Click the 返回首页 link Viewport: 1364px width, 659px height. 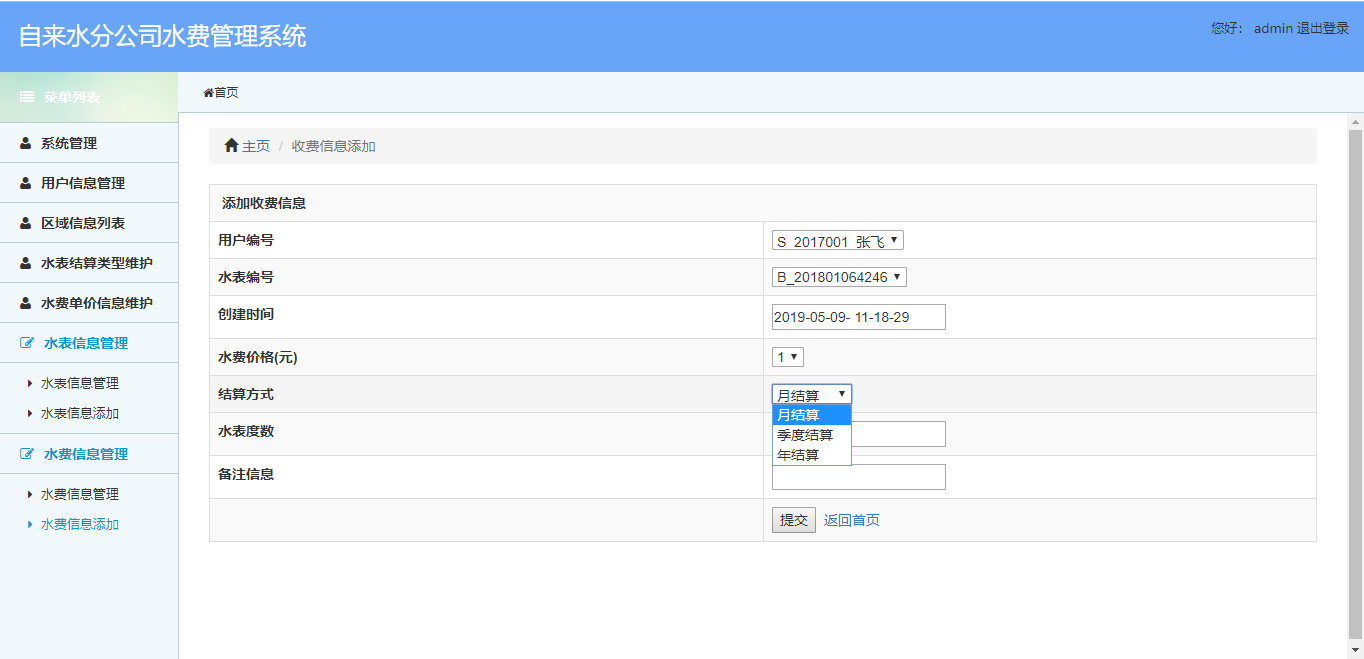[850, 519]
